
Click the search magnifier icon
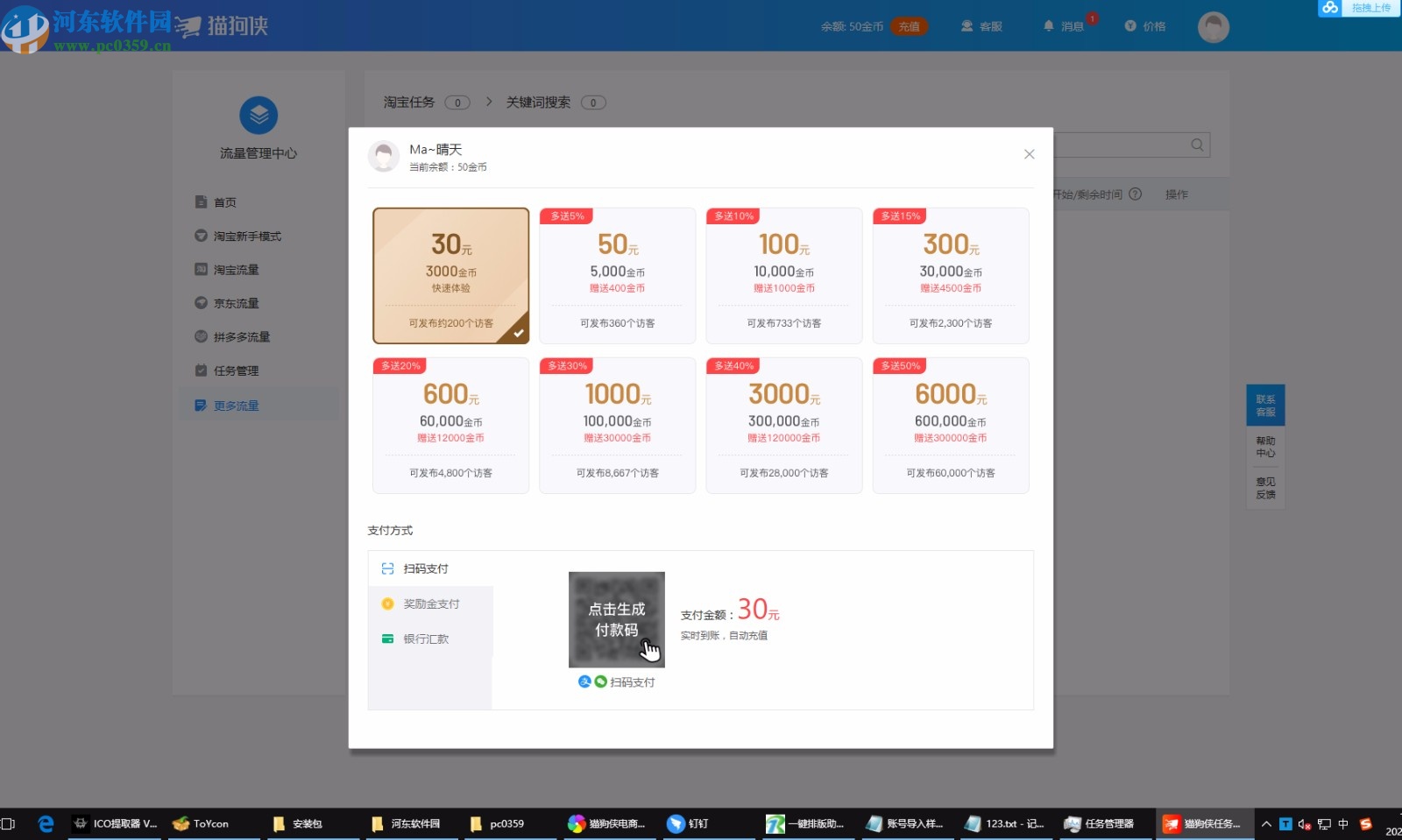(x=1197, y=145)
